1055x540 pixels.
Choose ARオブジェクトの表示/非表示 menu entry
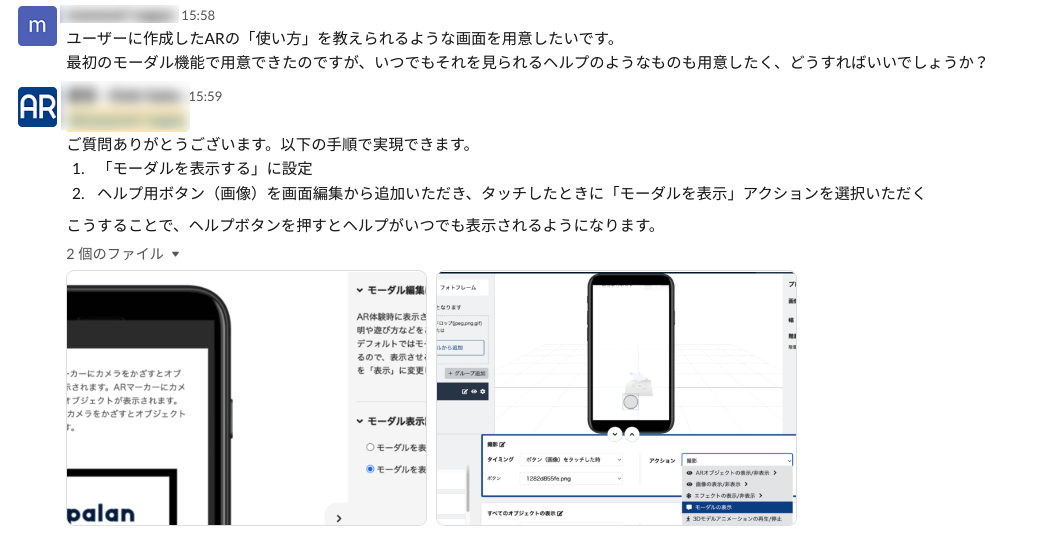coord(737,473)
